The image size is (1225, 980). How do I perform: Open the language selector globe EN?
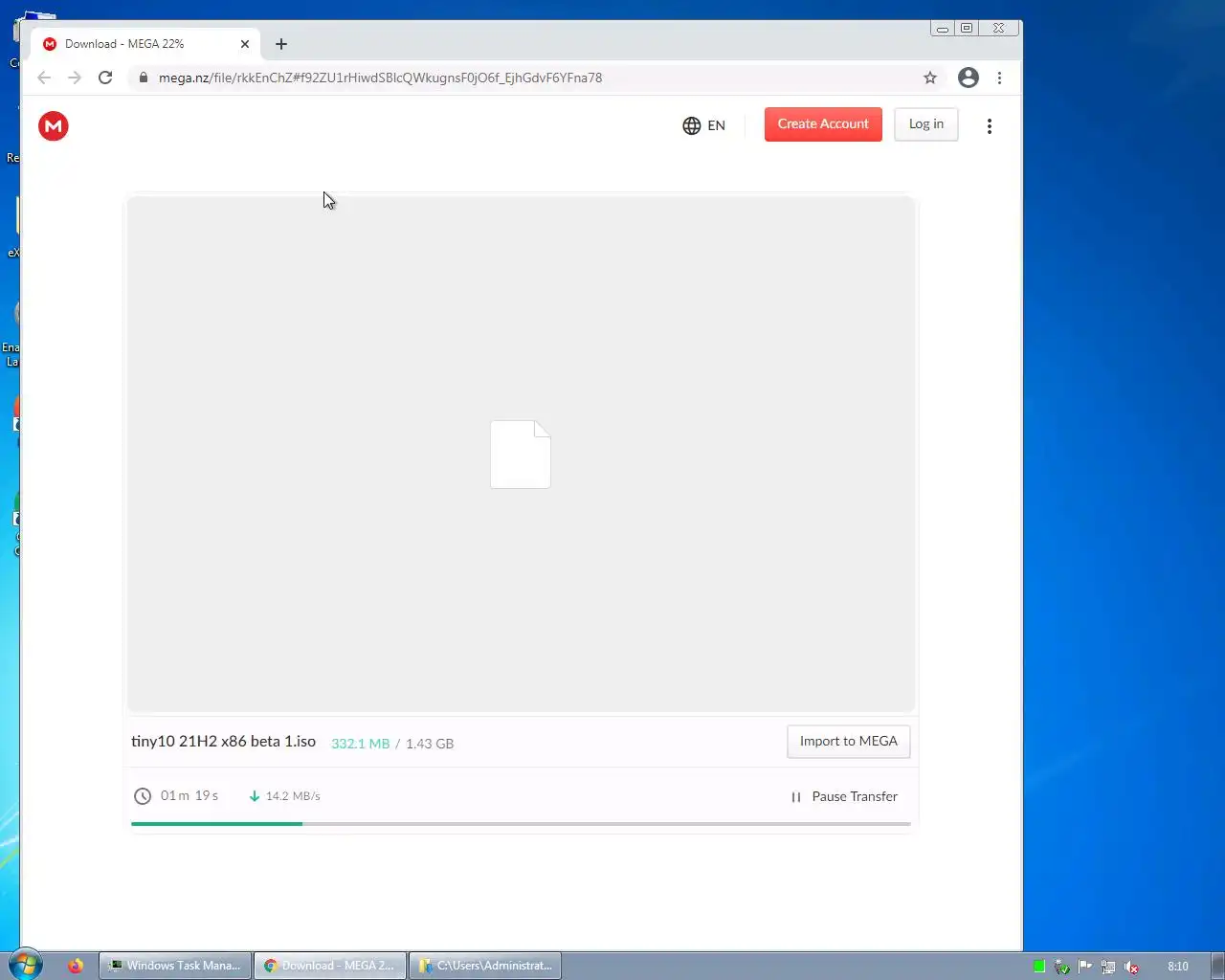pos(703,125)
